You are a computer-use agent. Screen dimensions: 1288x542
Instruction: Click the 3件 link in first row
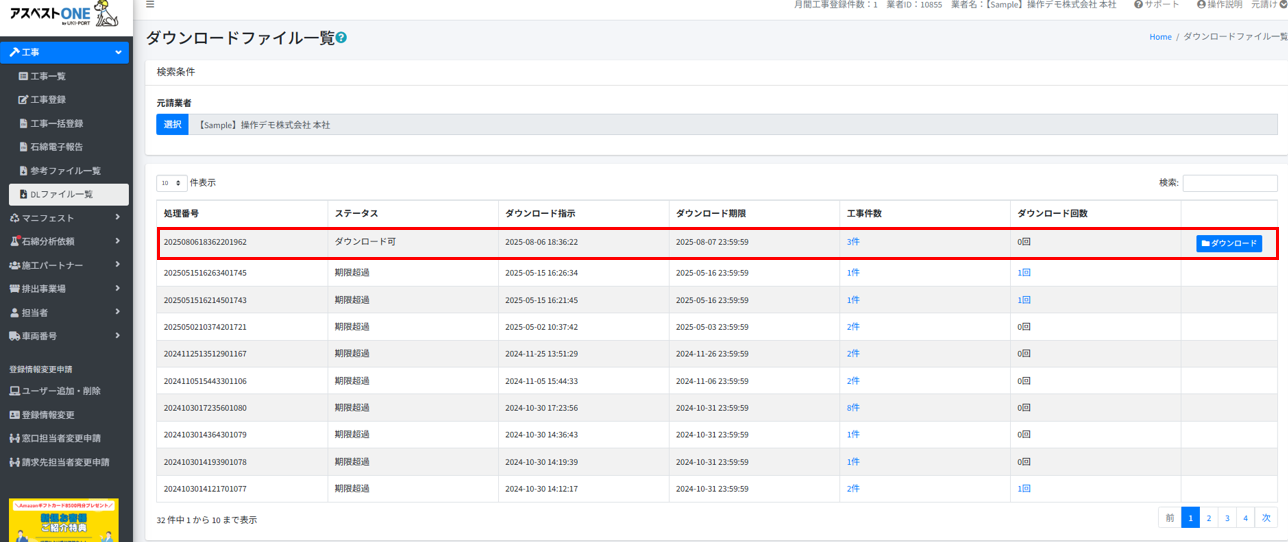[853, 243]
